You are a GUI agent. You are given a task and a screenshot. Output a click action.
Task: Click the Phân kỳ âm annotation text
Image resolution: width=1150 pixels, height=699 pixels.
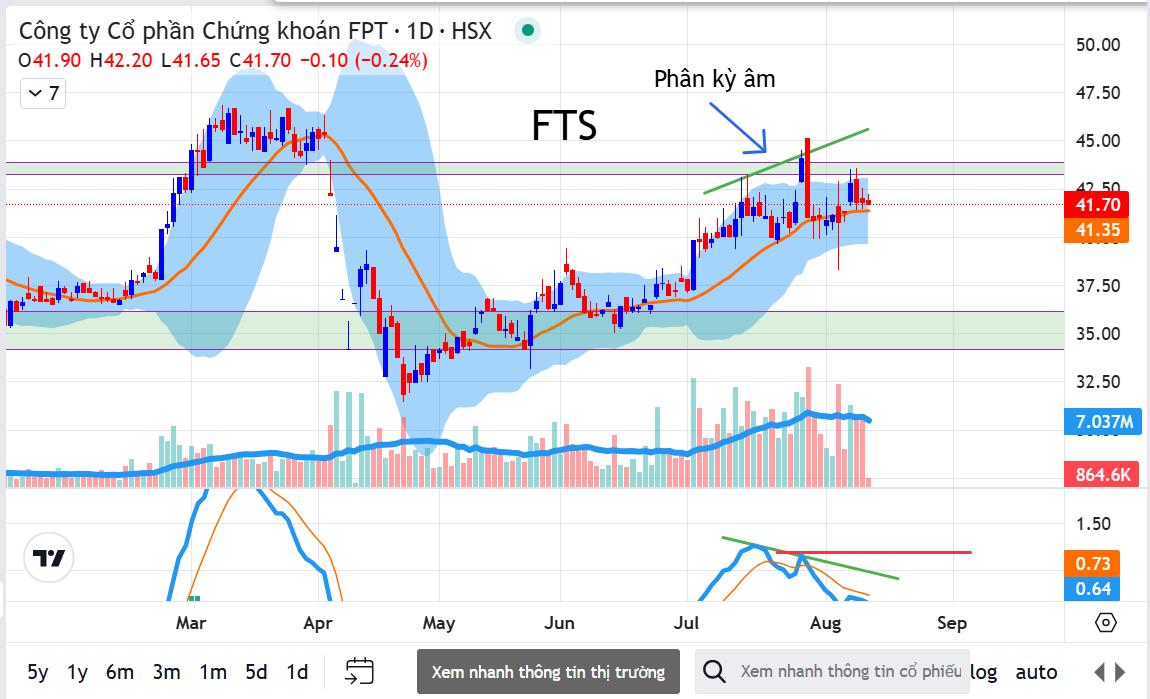coord(714,79)
